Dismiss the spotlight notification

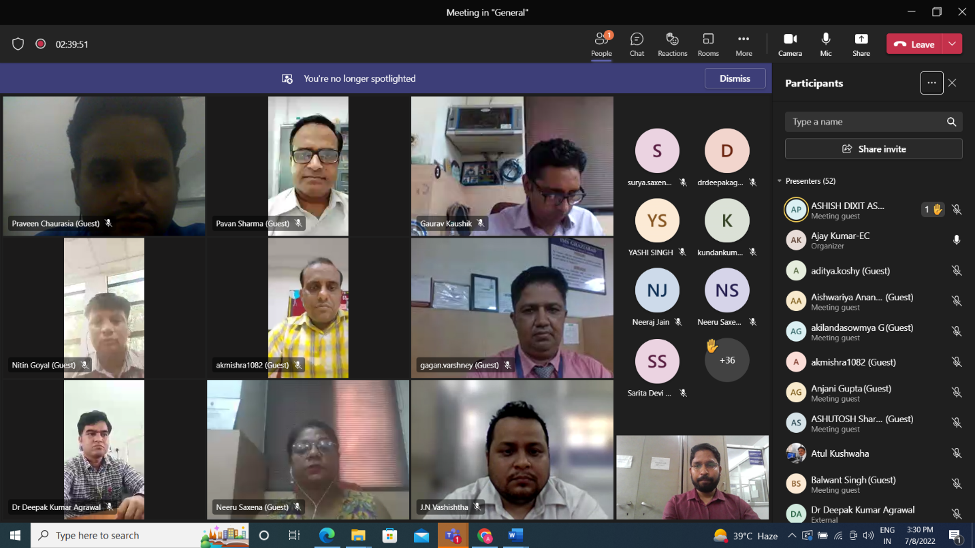(x=735, y=78)
